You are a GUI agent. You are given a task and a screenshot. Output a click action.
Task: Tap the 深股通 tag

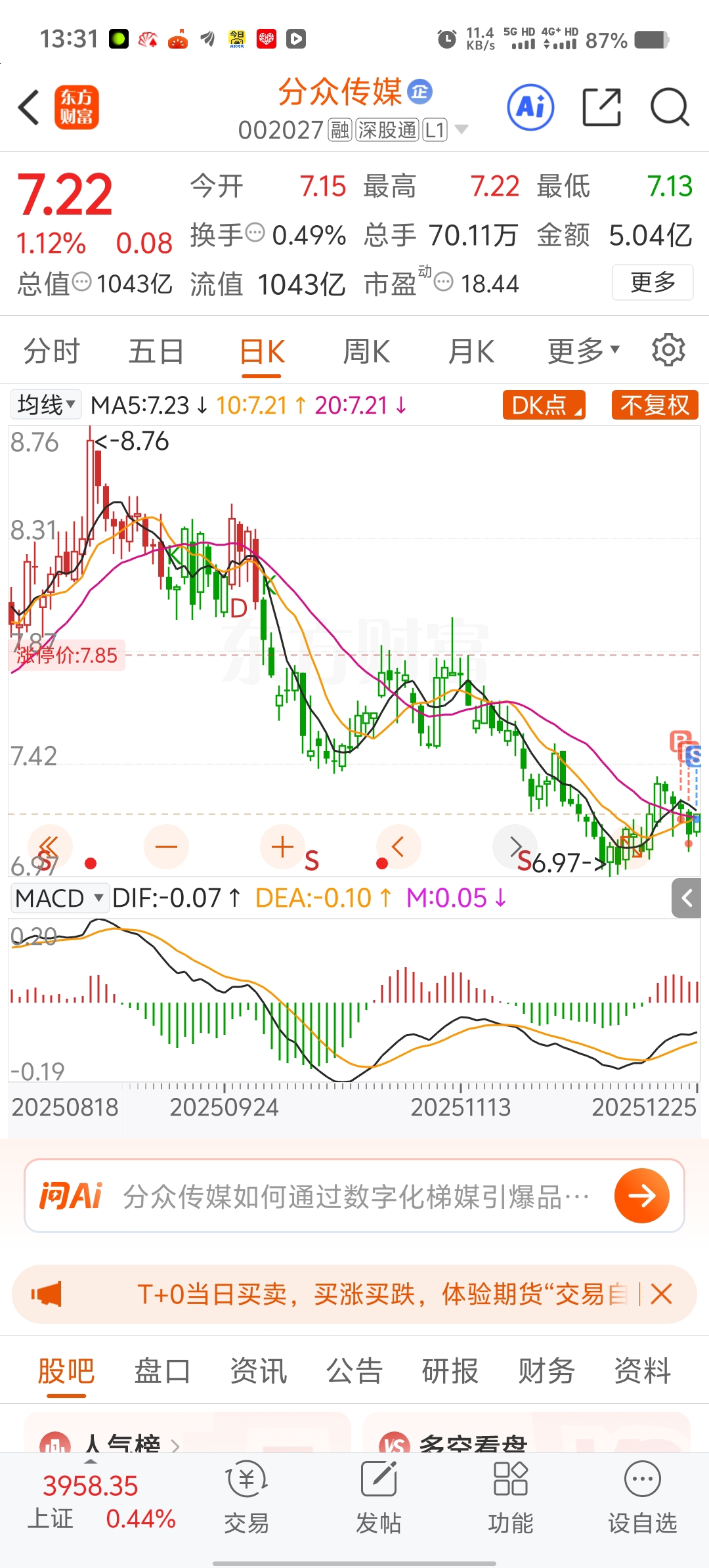387,130
